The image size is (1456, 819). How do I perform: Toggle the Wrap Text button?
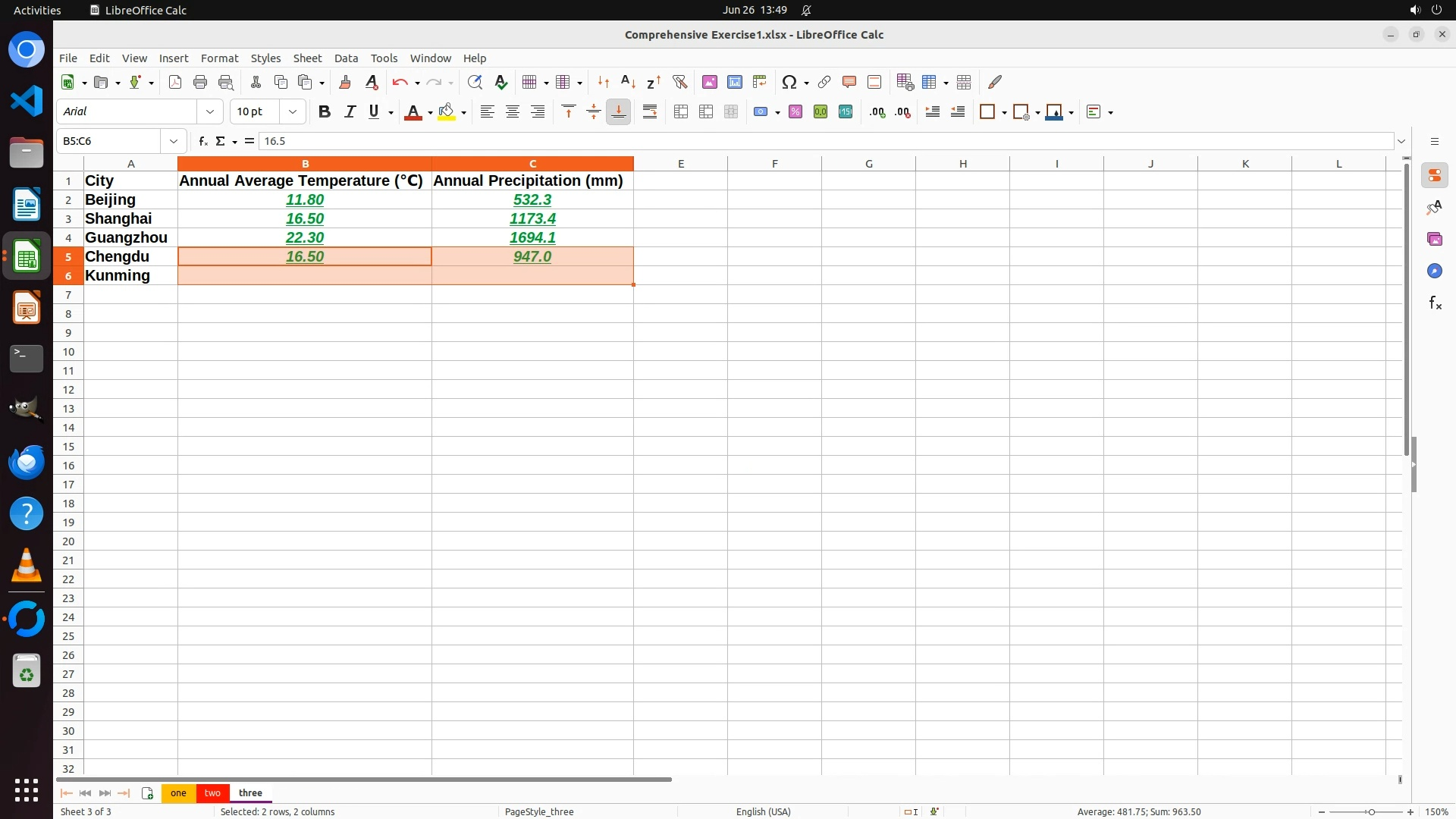[650, 112]
